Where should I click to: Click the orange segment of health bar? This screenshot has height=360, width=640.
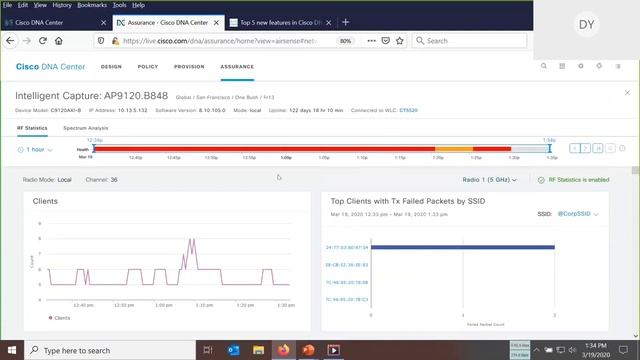454,149
